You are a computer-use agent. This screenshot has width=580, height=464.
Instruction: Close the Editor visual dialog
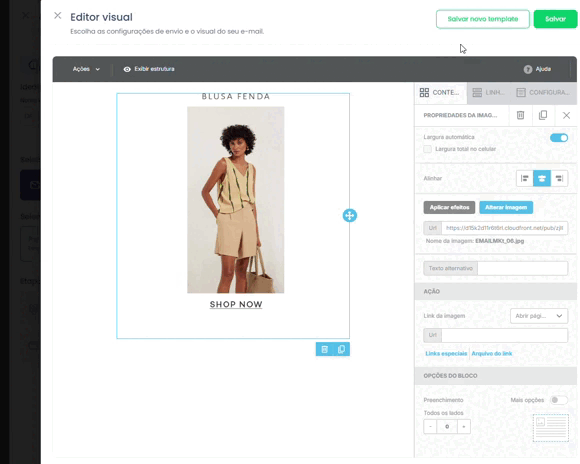[x=57, y=16]
